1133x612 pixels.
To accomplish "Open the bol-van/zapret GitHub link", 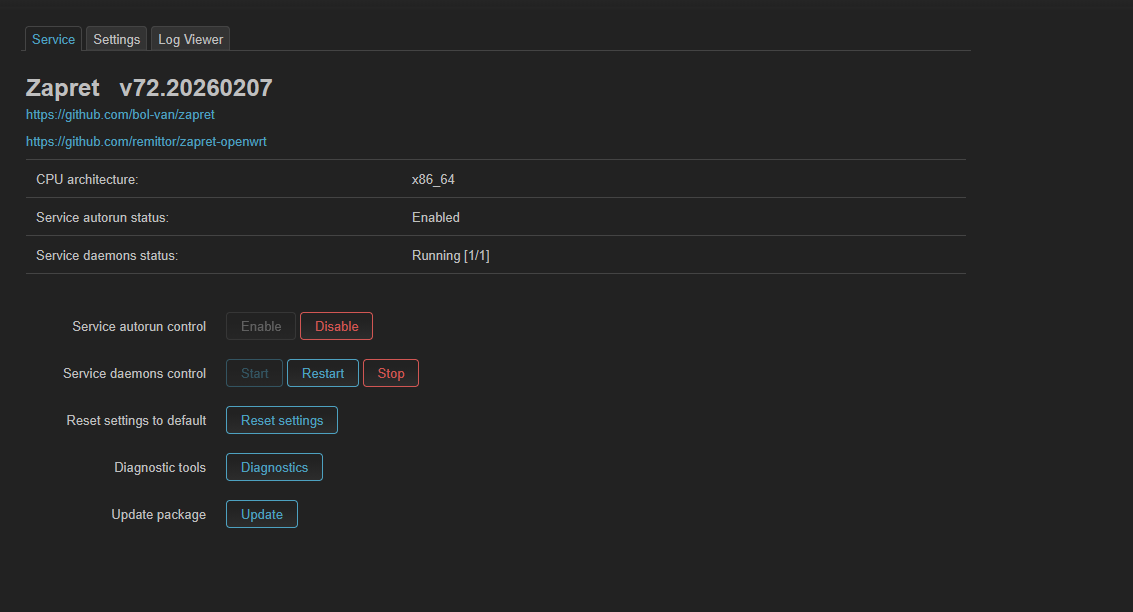I will [x=120, y=114].
